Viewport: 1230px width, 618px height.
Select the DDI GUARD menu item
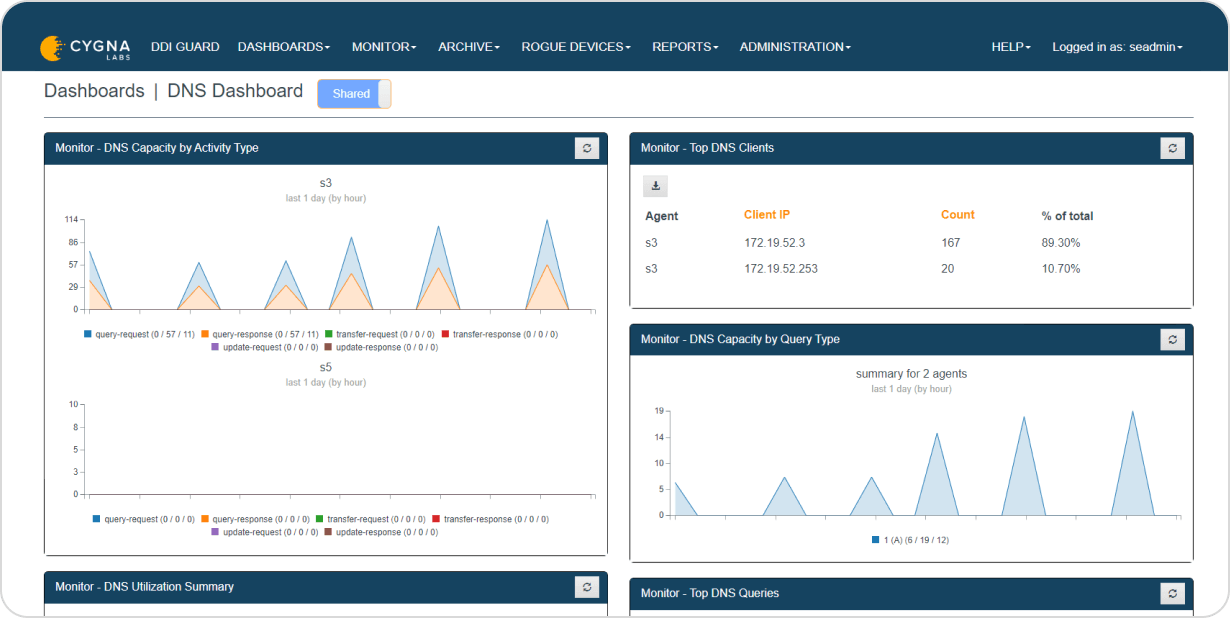click(185, 46)
